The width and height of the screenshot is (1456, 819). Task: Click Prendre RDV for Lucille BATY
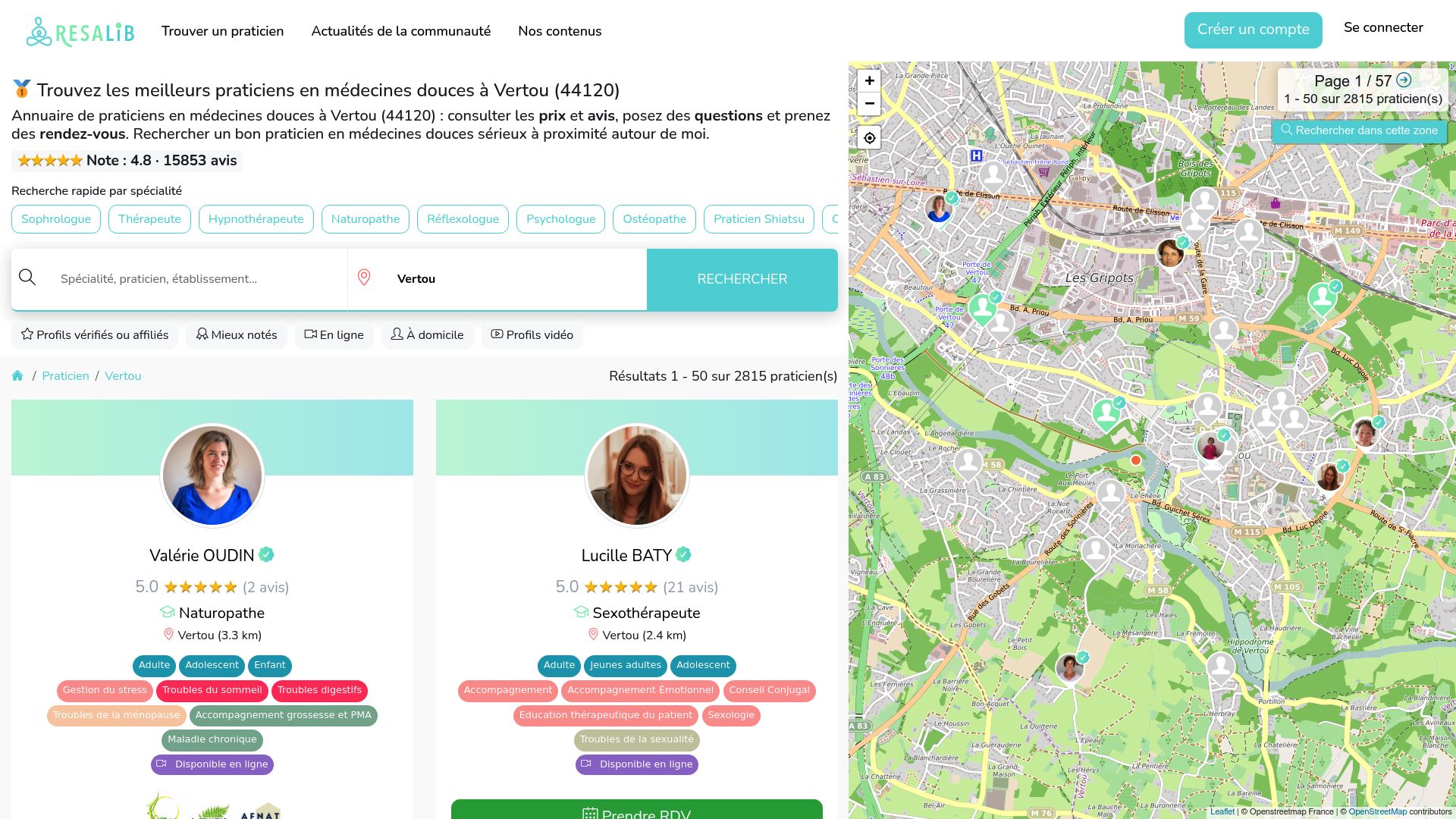637,813
